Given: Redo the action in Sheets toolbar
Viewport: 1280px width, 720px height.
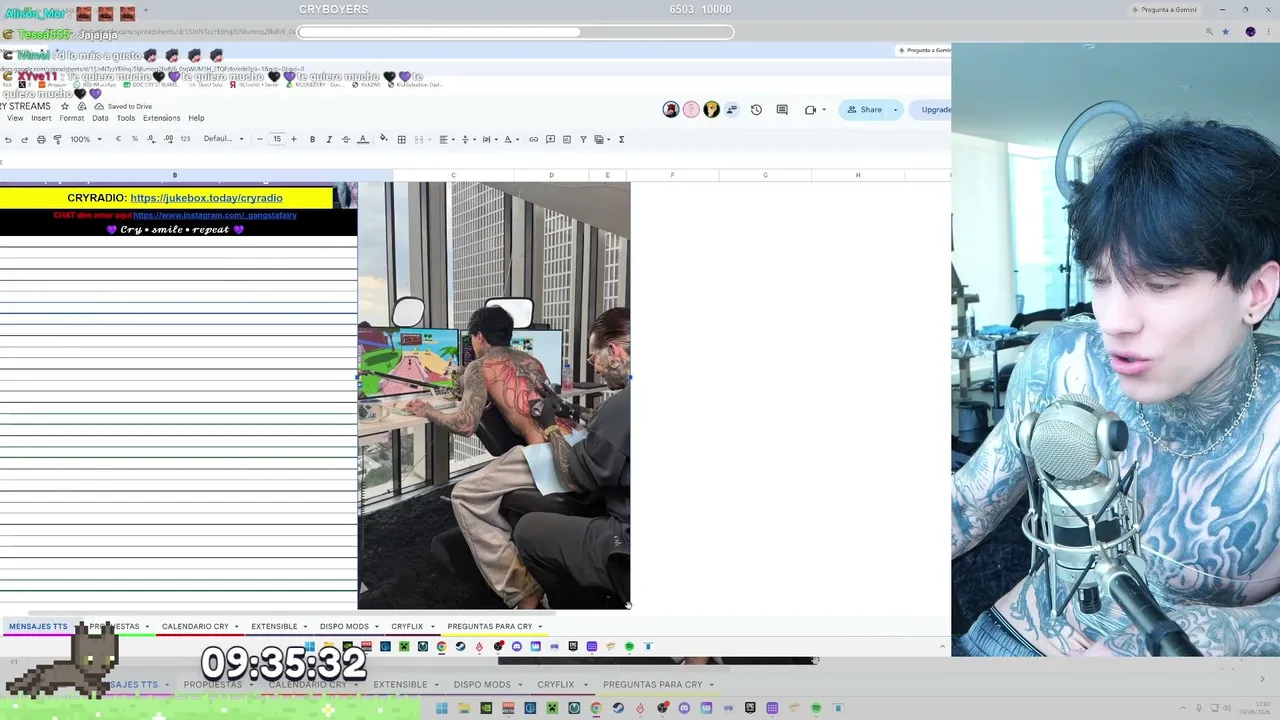Looking at the screenshot, I should (24, 139).
